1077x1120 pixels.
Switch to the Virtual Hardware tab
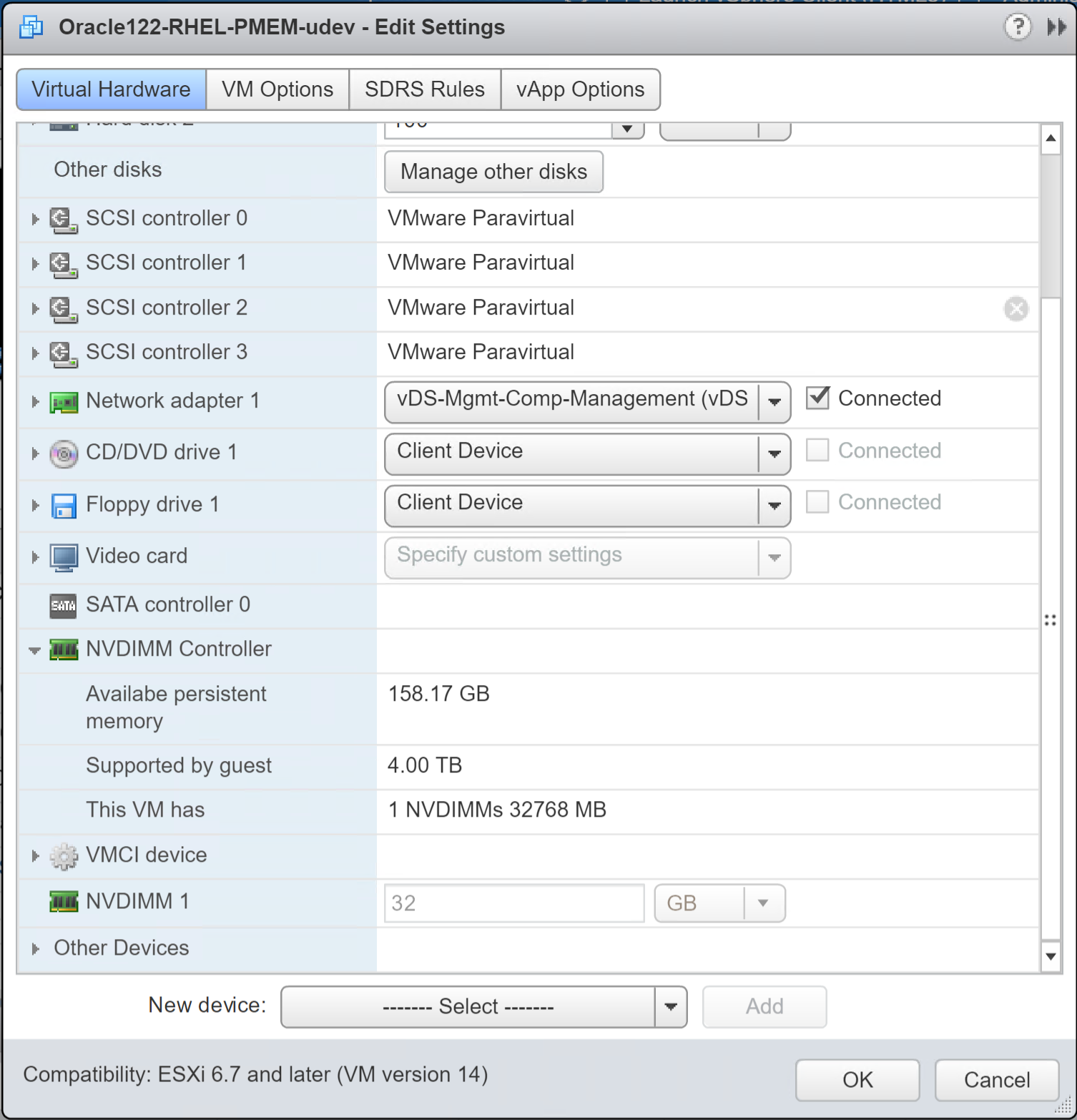[111, 89]
